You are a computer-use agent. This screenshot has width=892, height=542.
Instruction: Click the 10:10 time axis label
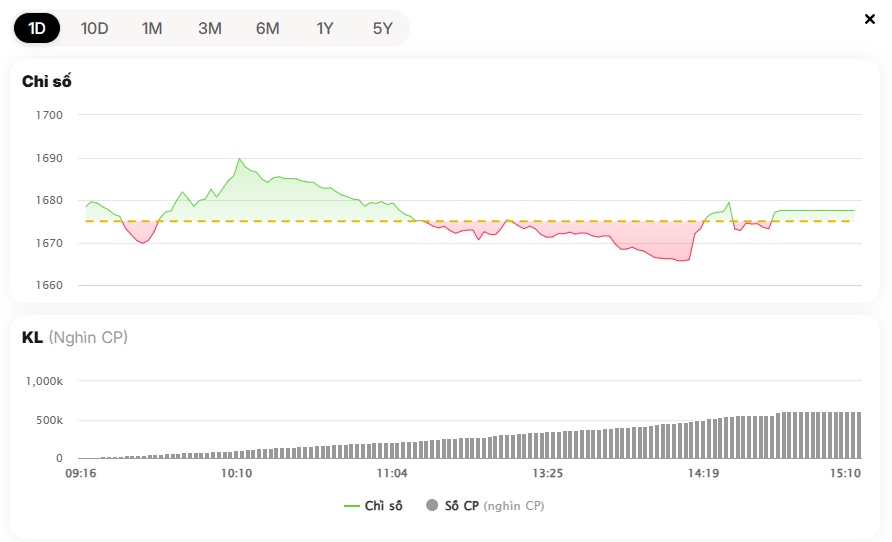[x=236, y=473]
